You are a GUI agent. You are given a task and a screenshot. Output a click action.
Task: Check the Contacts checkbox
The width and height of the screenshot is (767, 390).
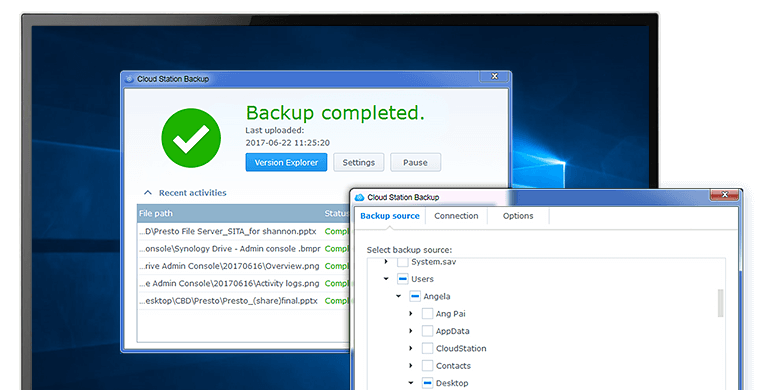point(427,366)
